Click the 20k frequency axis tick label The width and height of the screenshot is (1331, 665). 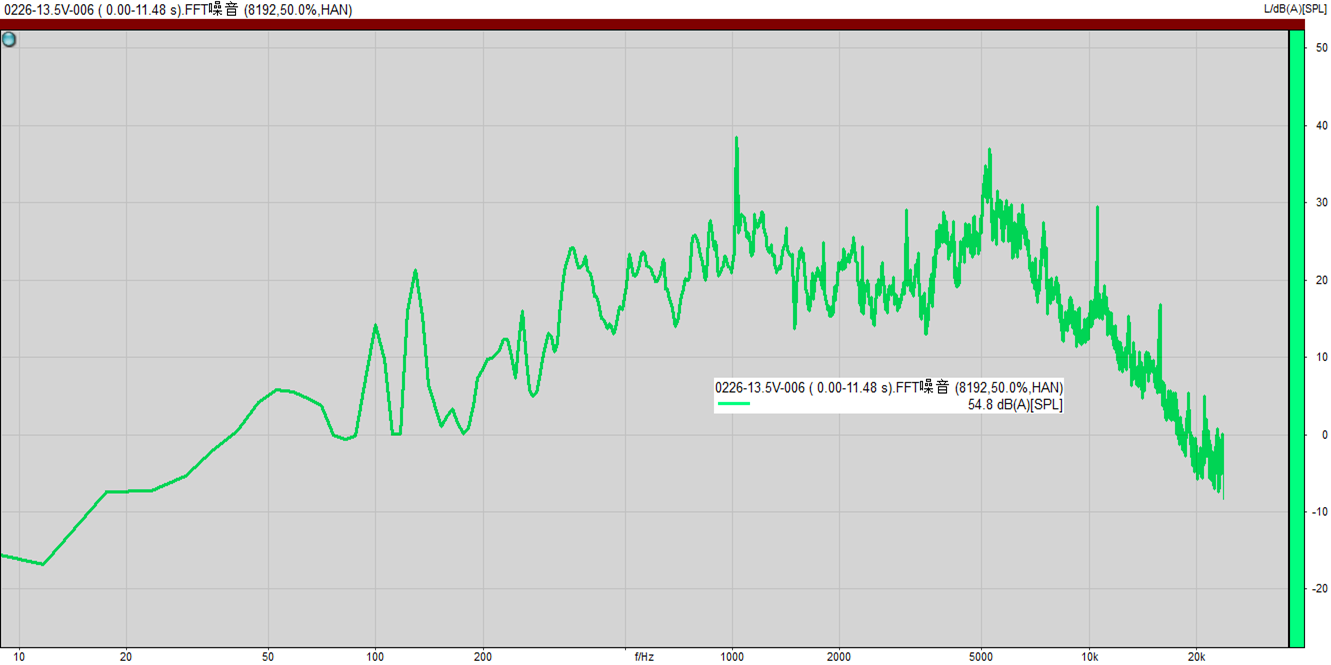tap(1197, 657)
